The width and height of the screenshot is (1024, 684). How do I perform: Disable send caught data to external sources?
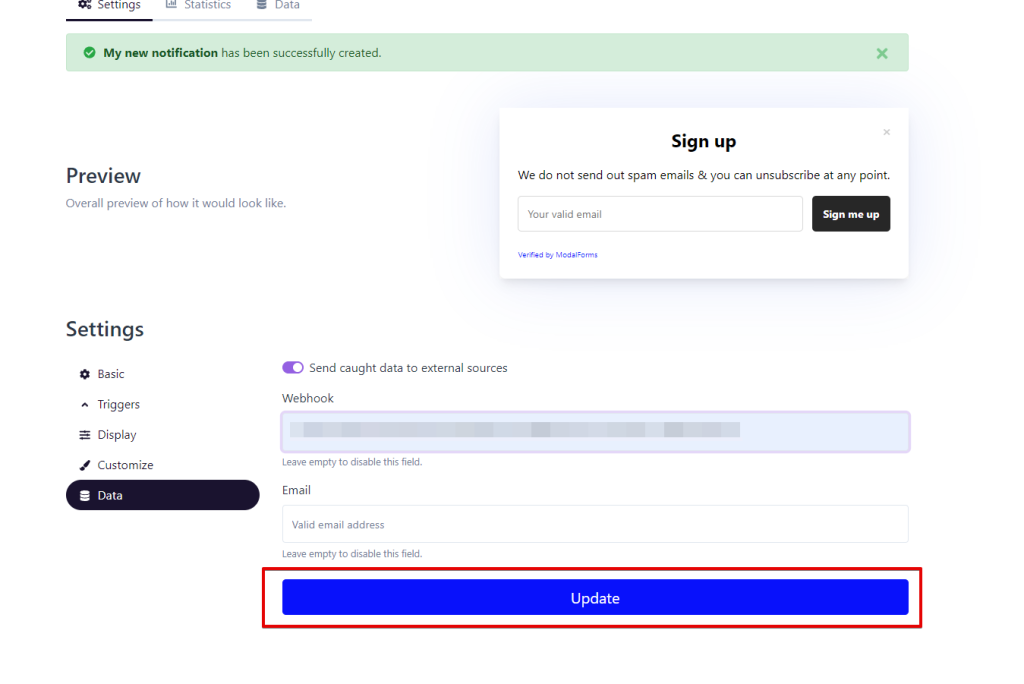[293, 368]
